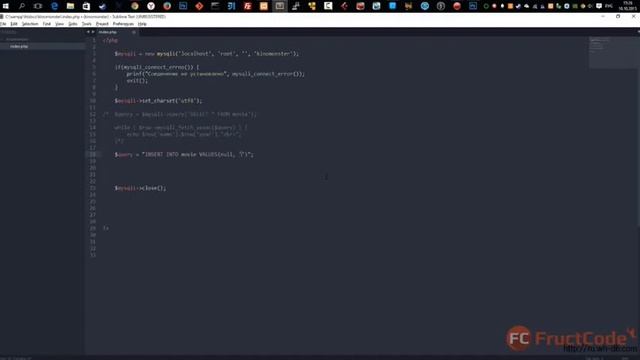Click the minimap code preview

pyautogui.click(x=612, y=52)
